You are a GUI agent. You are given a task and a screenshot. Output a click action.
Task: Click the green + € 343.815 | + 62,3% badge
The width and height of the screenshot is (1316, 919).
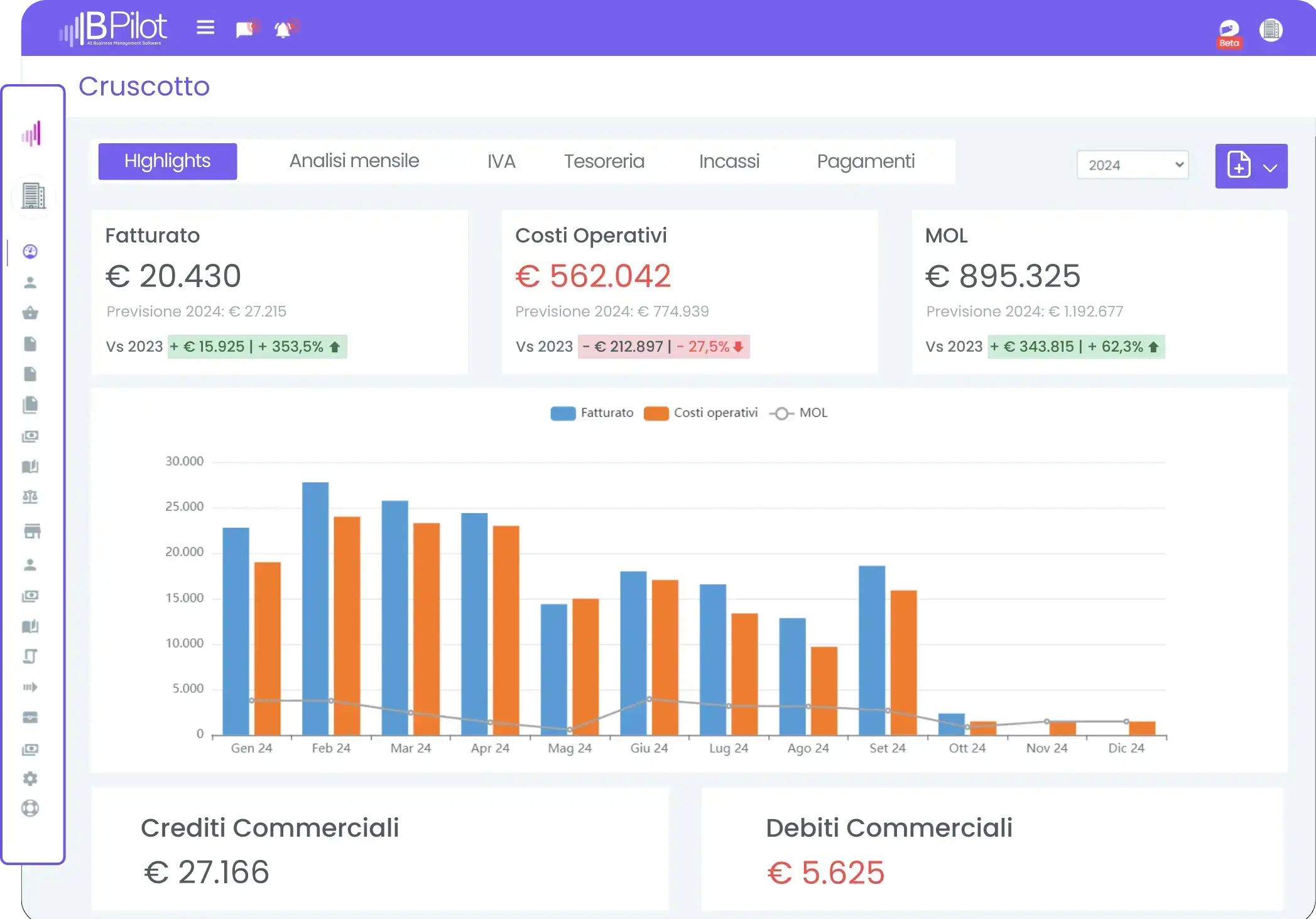coord(1076,347)
